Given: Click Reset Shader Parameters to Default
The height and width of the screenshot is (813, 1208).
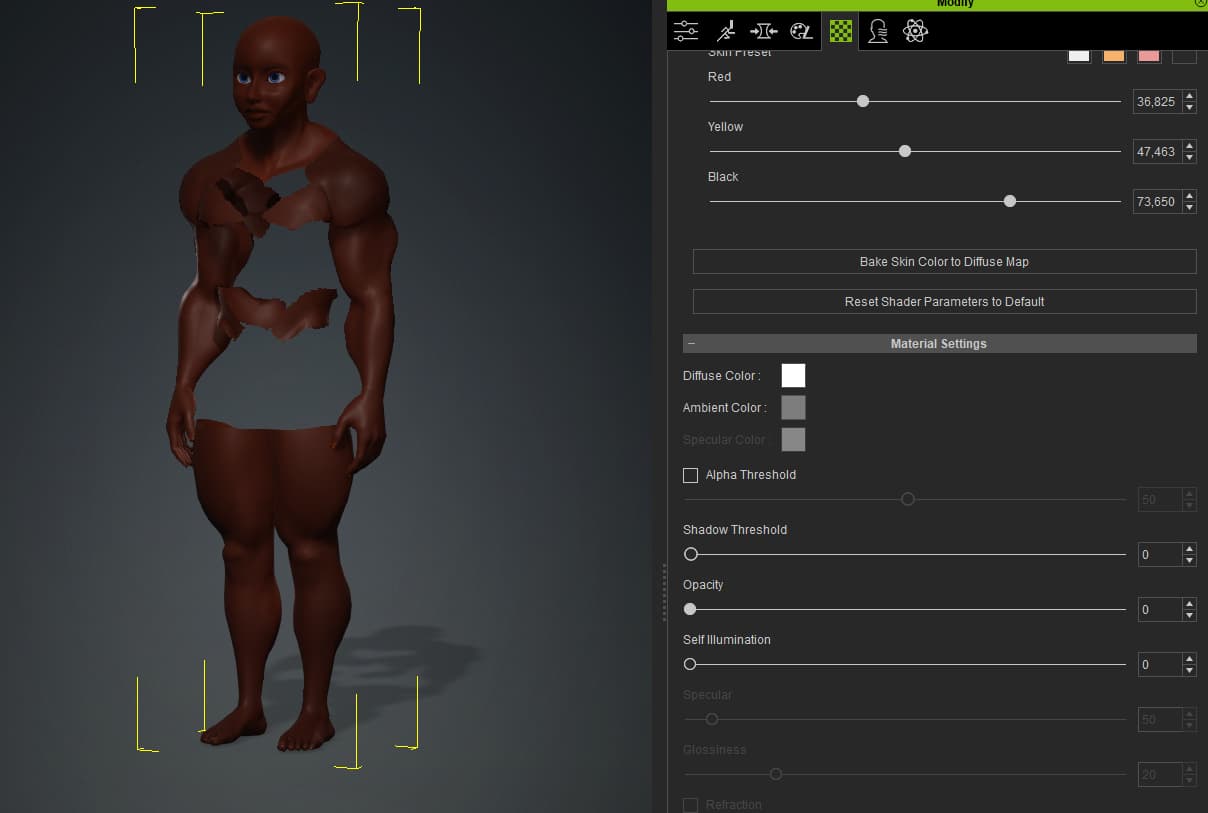Looking at the screenshot, I should (x=944, y=301).
